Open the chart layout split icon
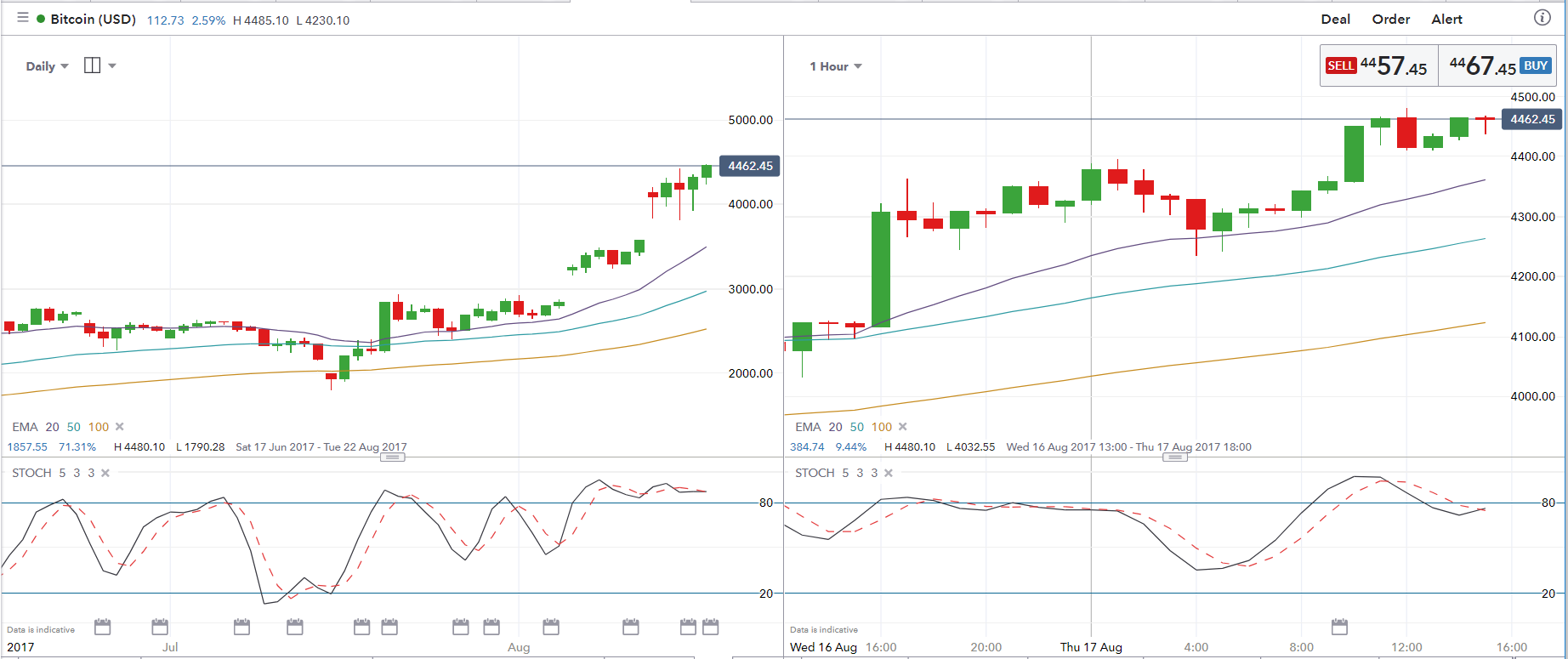1568x659 pixels. point(93,65)
